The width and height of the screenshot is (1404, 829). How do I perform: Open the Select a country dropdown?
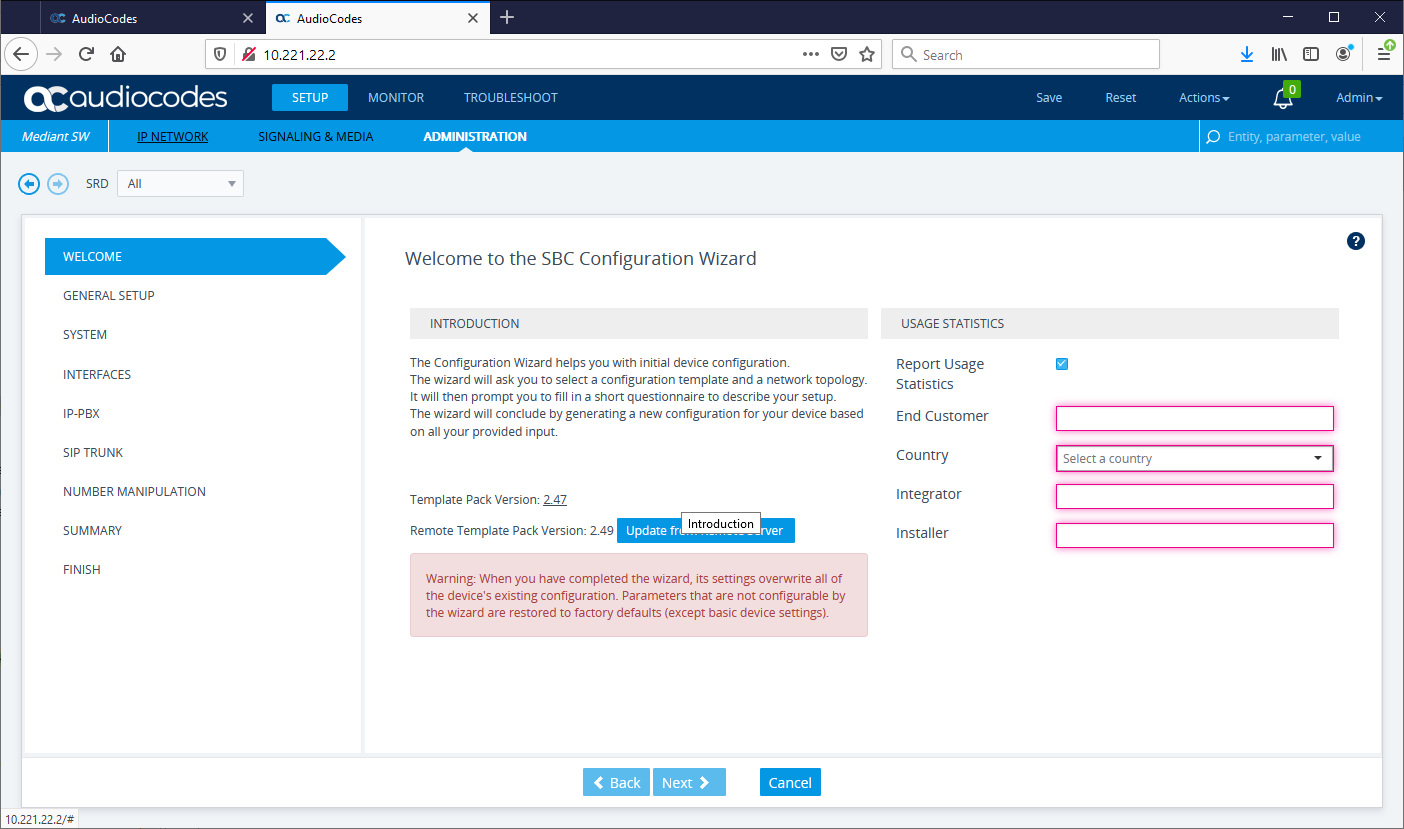[1194, 458]
